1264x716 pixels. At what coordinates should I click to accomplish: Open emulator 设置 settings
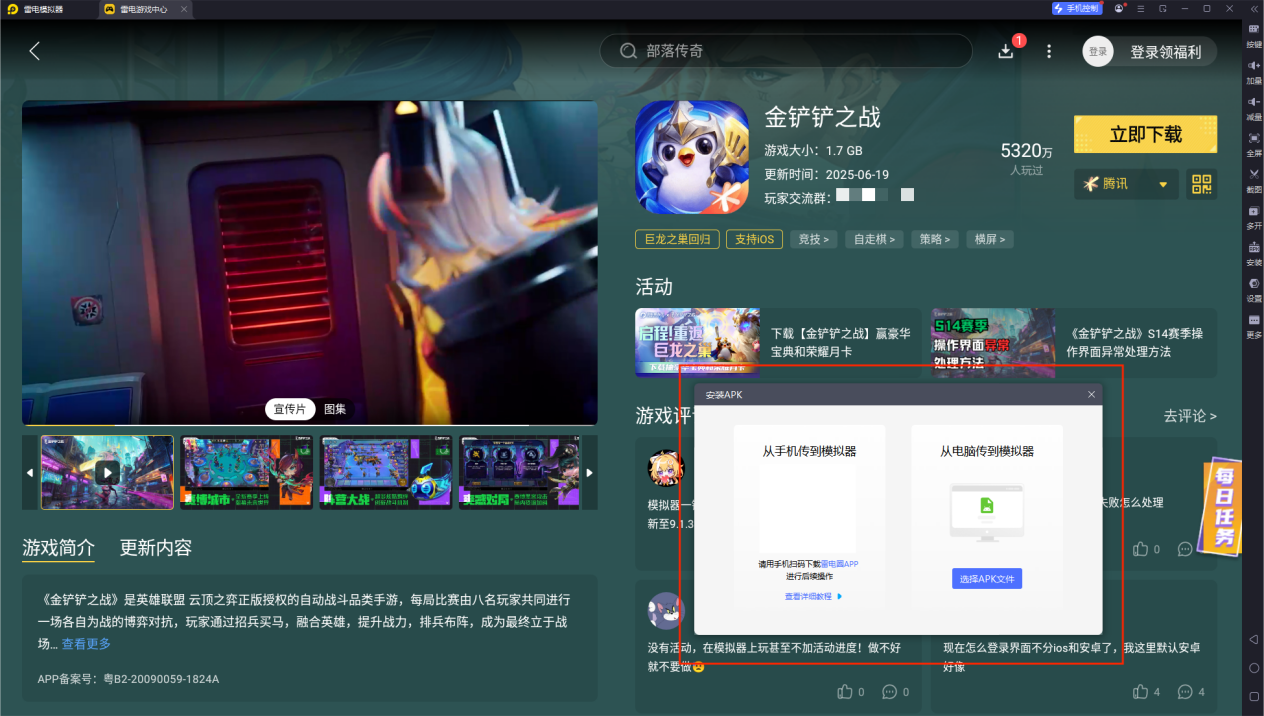coord(1254,290)
